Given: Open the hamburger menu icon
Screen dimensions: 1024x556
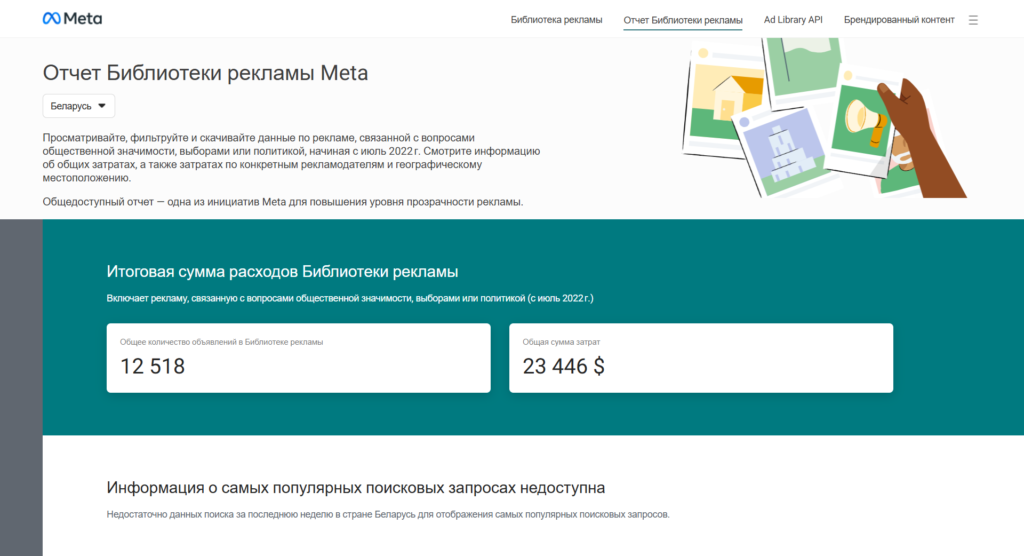Looking at the screenshot, I should coord(973,20).
